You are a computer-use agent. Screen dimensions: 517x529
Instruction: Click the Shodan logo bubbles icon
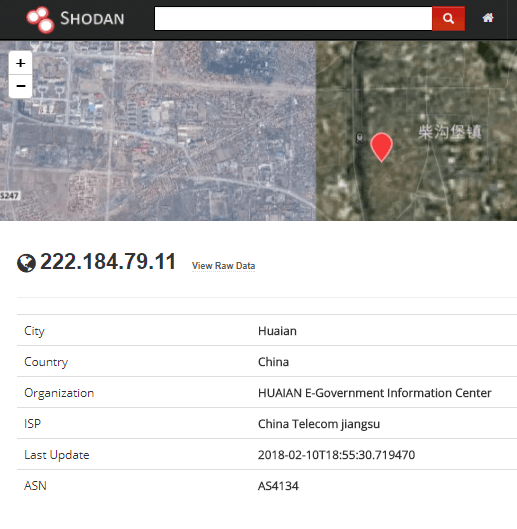coord(40,20)
